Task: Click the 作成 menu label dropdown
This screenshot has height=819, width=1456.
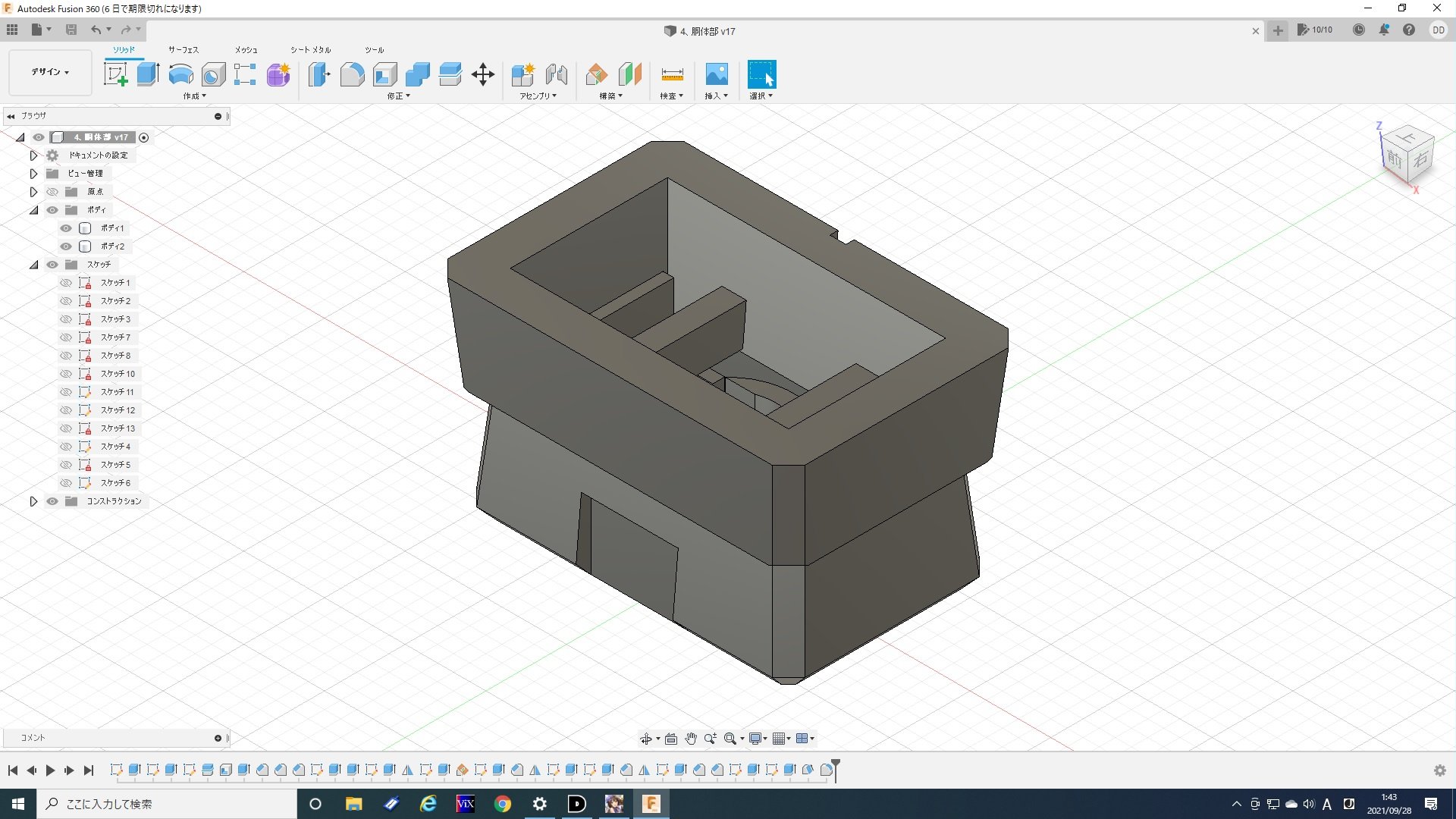Action: [x=194, y=96]
